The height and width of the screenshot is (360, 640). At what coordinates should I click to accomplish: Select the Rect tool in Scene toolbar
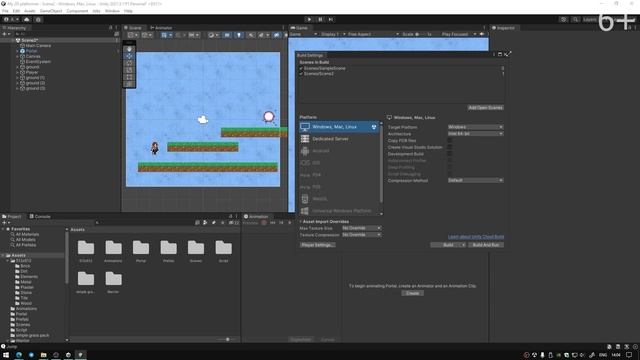(129, 77)
